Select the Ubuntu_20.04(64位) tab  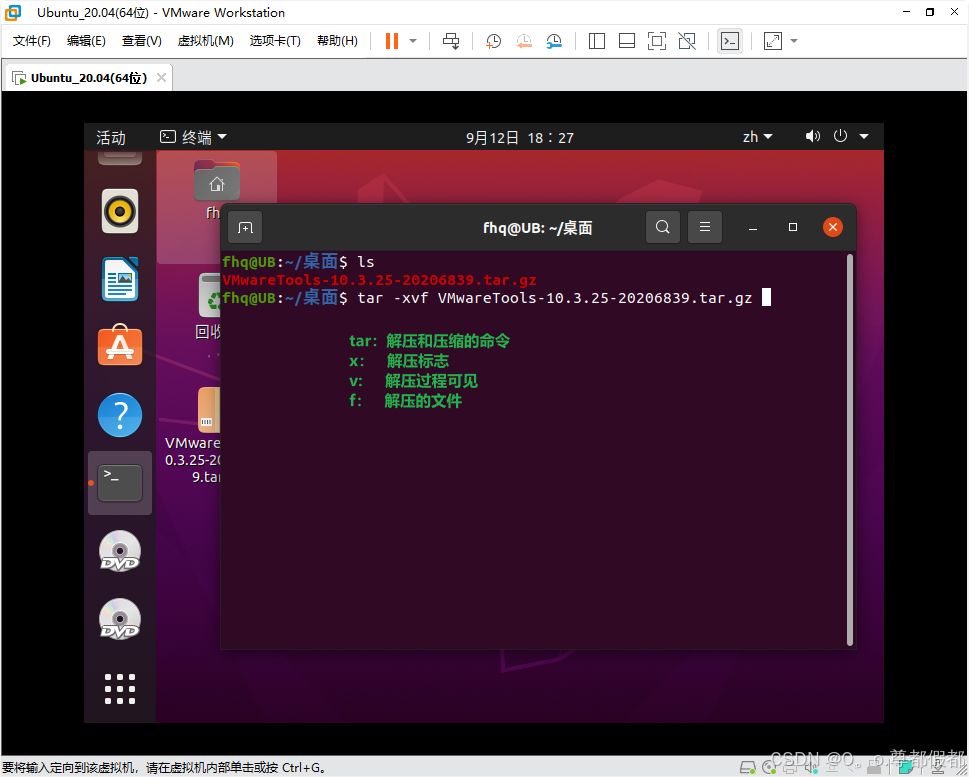pyautogui.click(x=88, y=78)
